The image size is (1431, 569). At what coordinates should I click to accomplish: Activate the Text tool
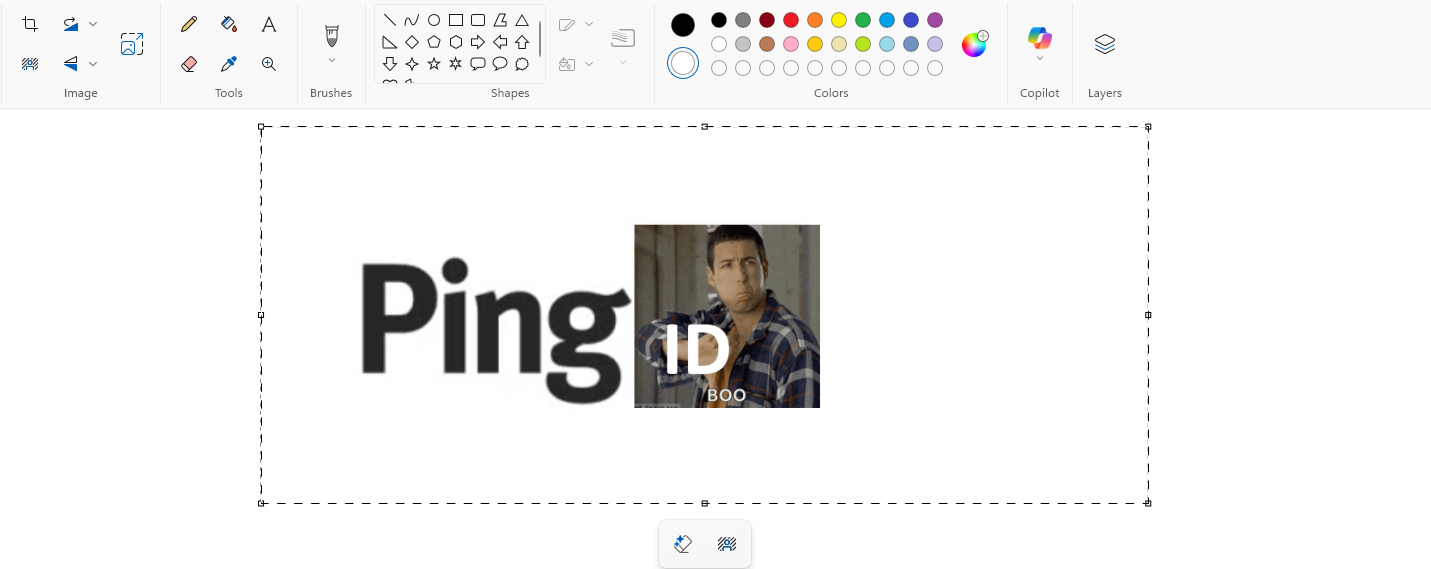[x=268, y=24]
